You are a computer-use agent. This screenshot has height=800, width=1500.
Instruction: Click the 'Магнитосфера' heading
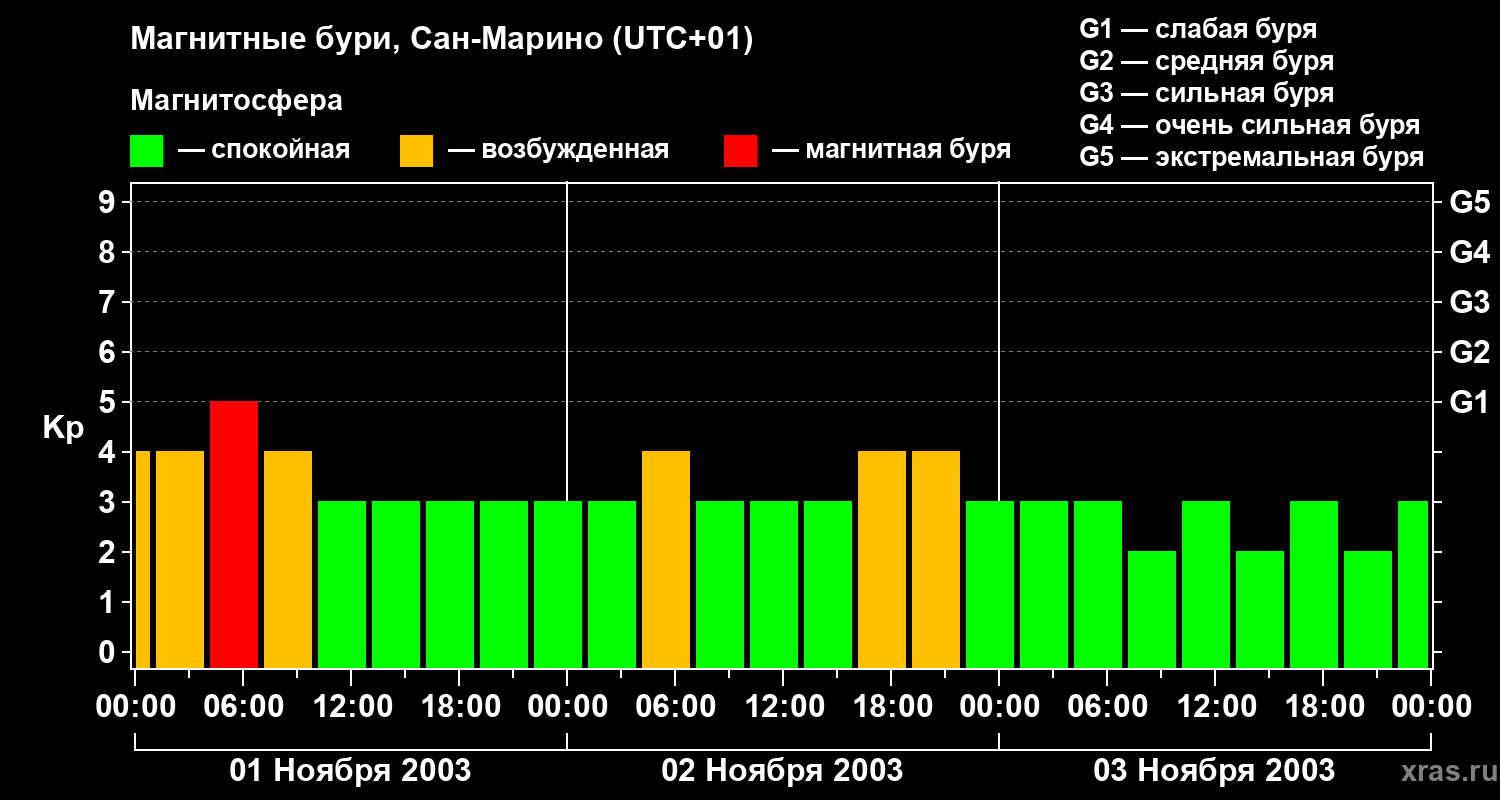click(x=236, y=101)
